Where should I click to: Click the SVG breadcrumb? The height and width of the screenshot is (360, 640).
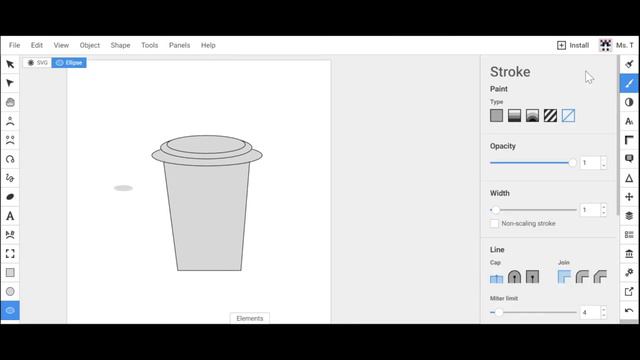coord(38,63)
